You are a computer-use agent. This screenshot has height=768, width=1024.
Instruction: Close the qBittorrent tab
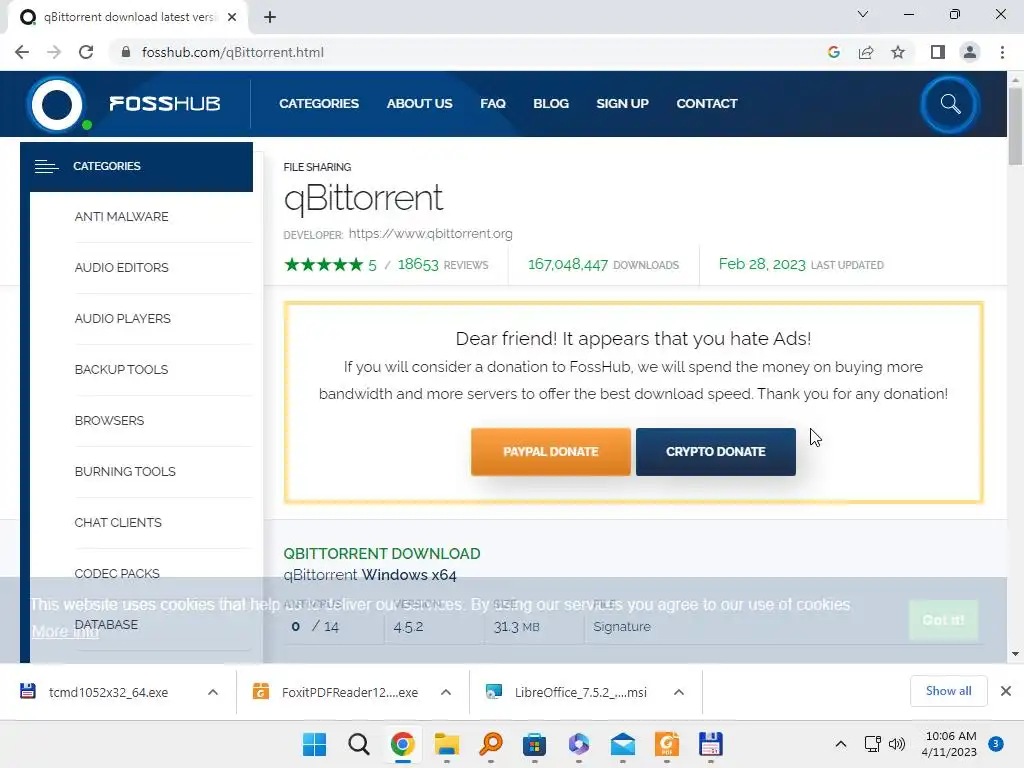coord(232,17)
